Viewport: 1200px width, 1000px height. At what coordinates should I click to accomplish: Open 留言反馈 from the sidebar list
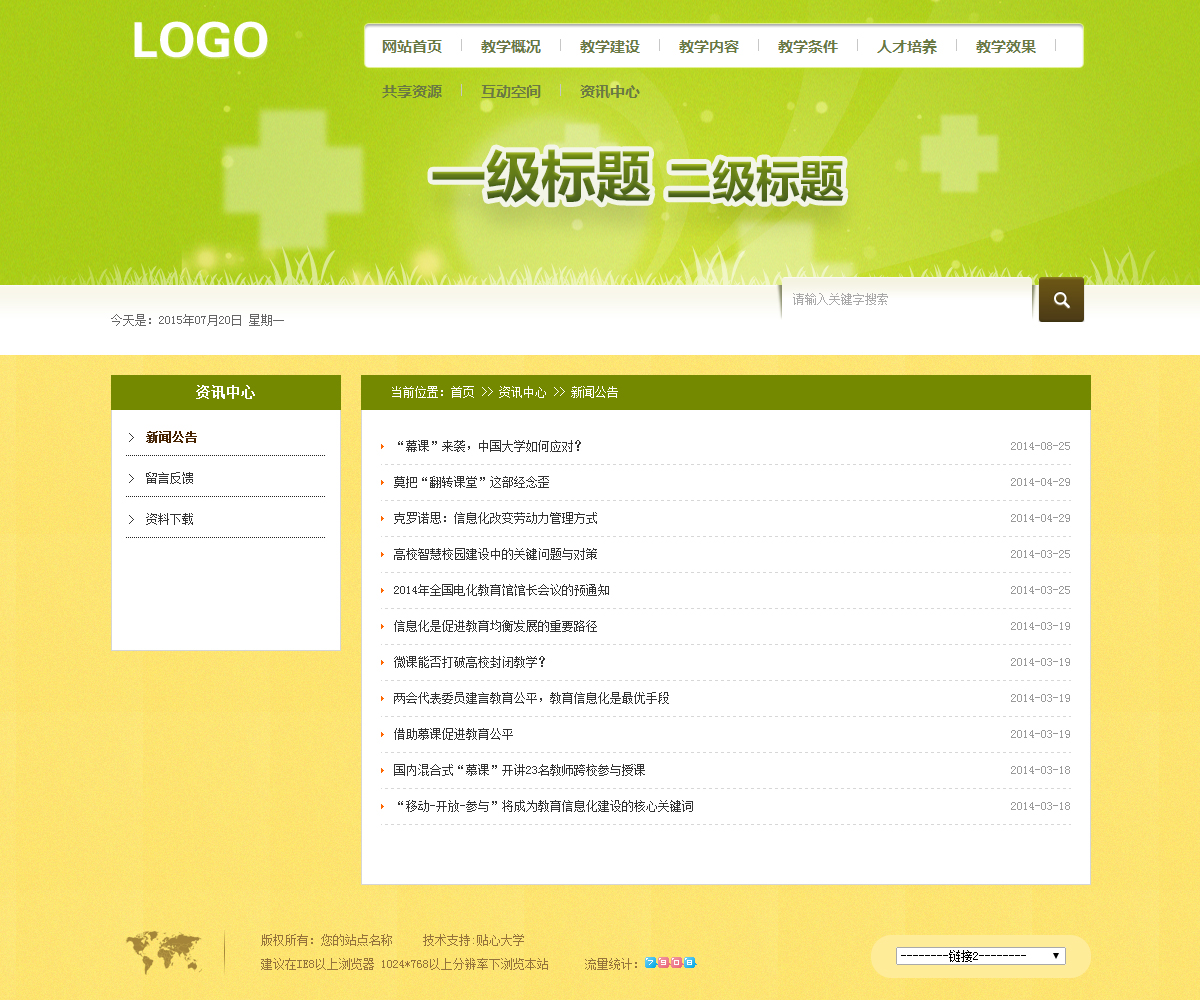pyautogui.click(x=170, y=479)
